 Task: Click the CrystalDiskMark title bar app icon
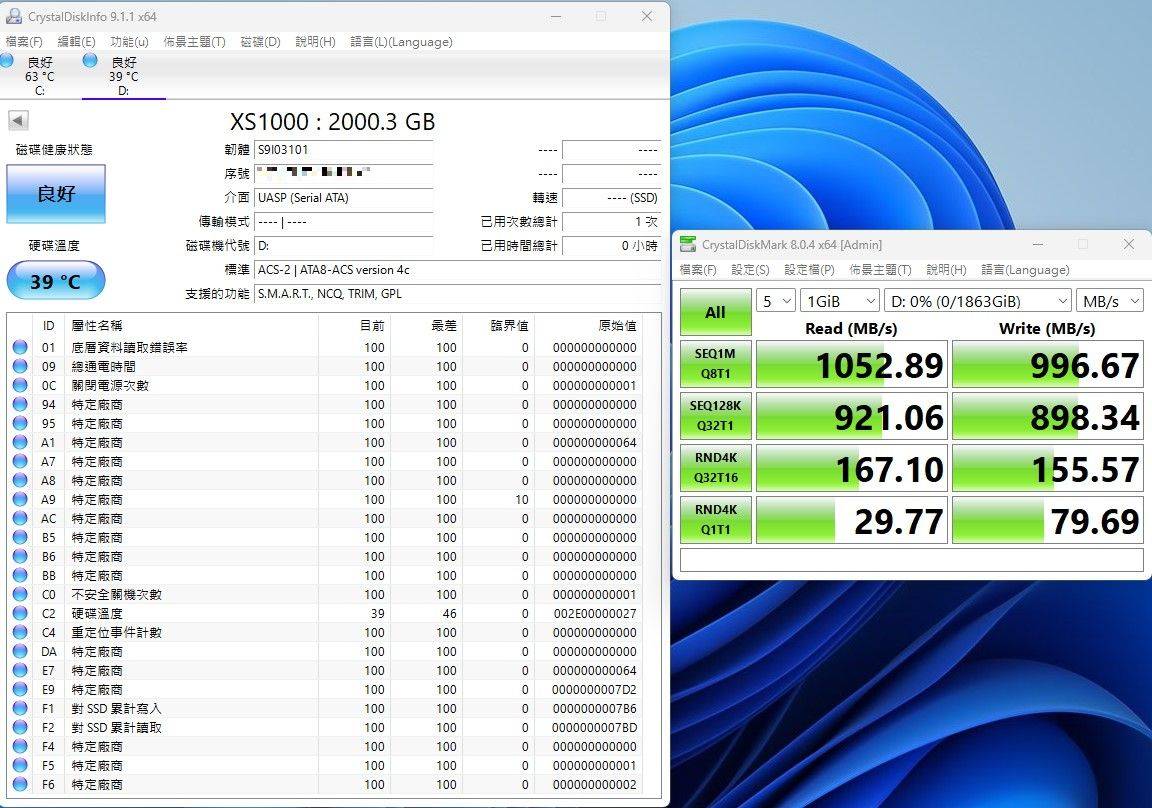point(688,245)
